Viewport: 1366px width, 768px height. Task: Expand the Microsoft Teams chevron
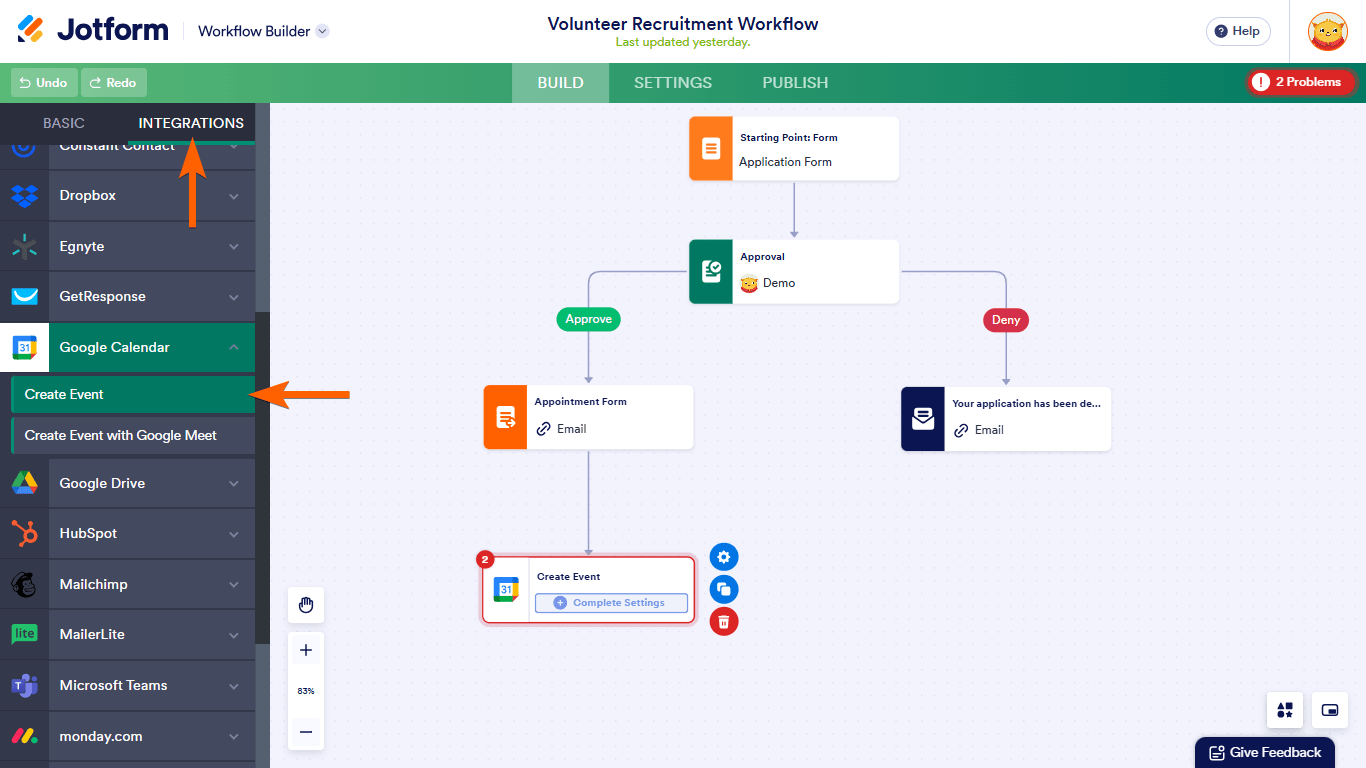coord(234,685)
